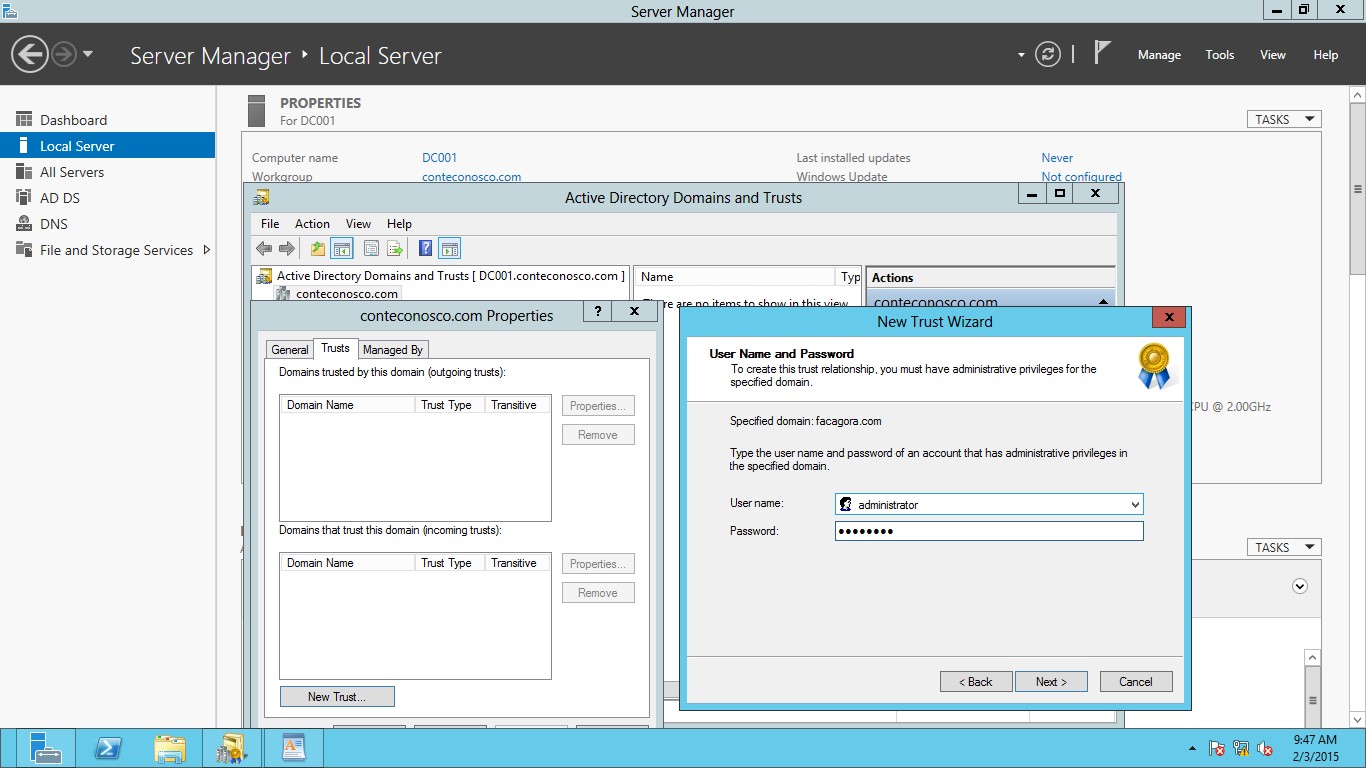
Task: Open the Windows Update Not configured link
Action: pyautogui.click(x=1081, y=176)
